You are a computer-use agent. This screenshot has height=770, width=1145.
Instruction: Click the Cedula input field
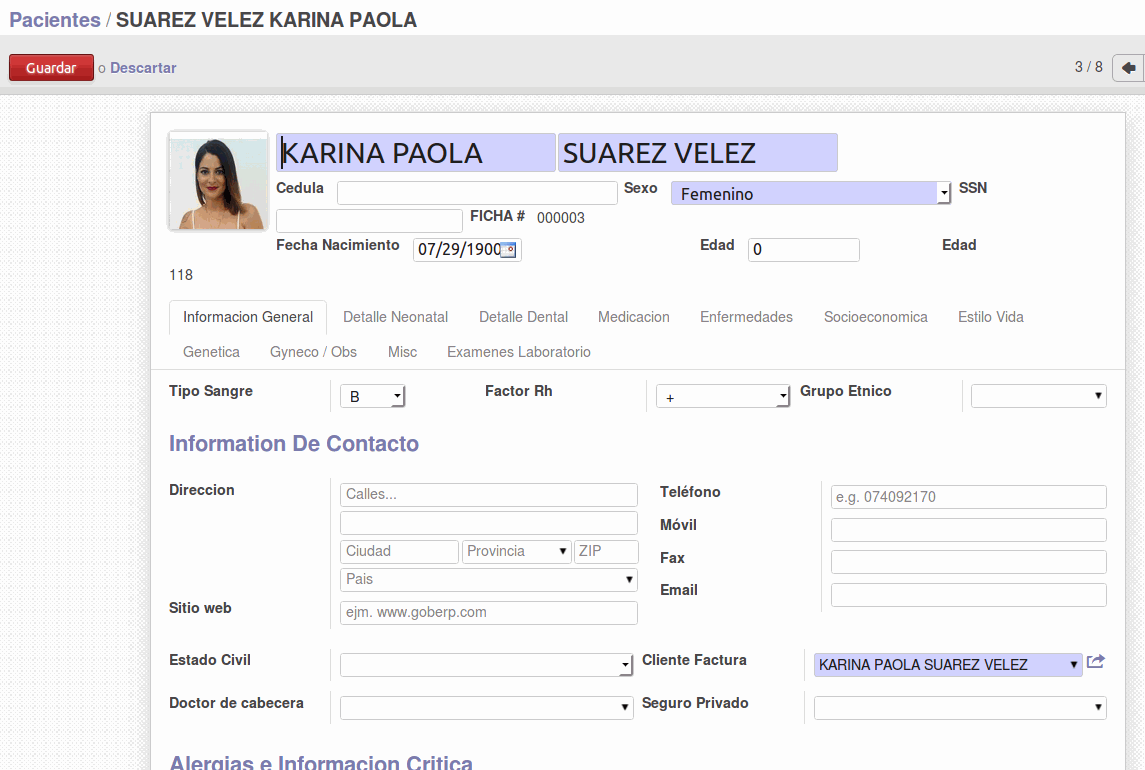pyautogui.click(x=477, y=193)
